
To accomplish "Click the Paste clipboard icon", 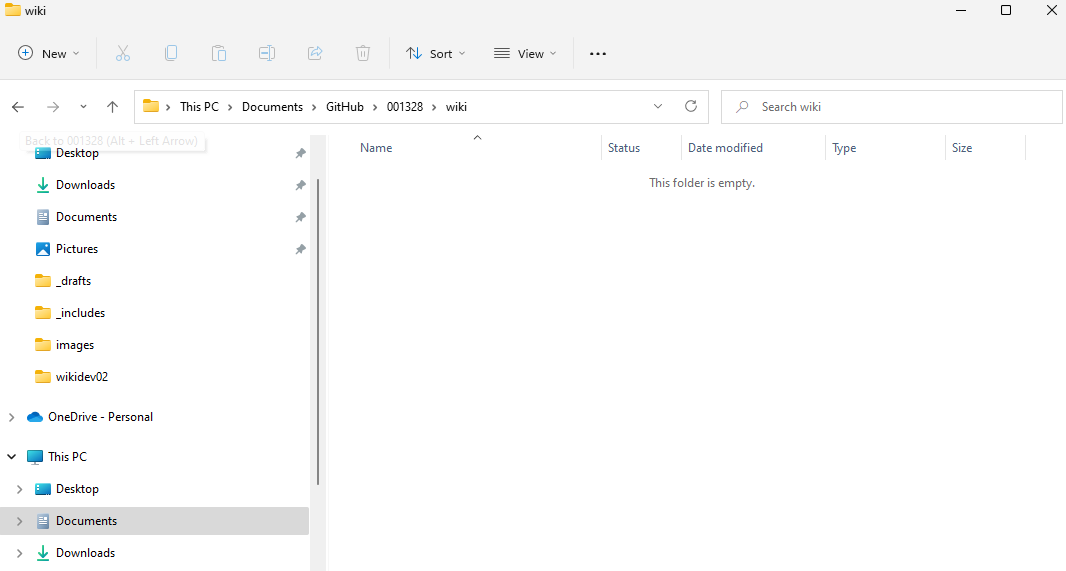I will point(219,54).
